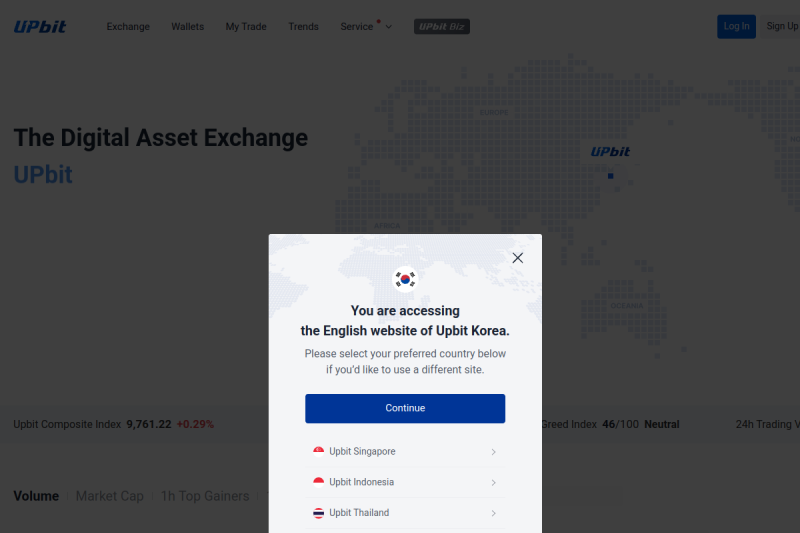The image size is (800, 533).
Task: Click the red notification dot beside Service
Action: (379, 21)
